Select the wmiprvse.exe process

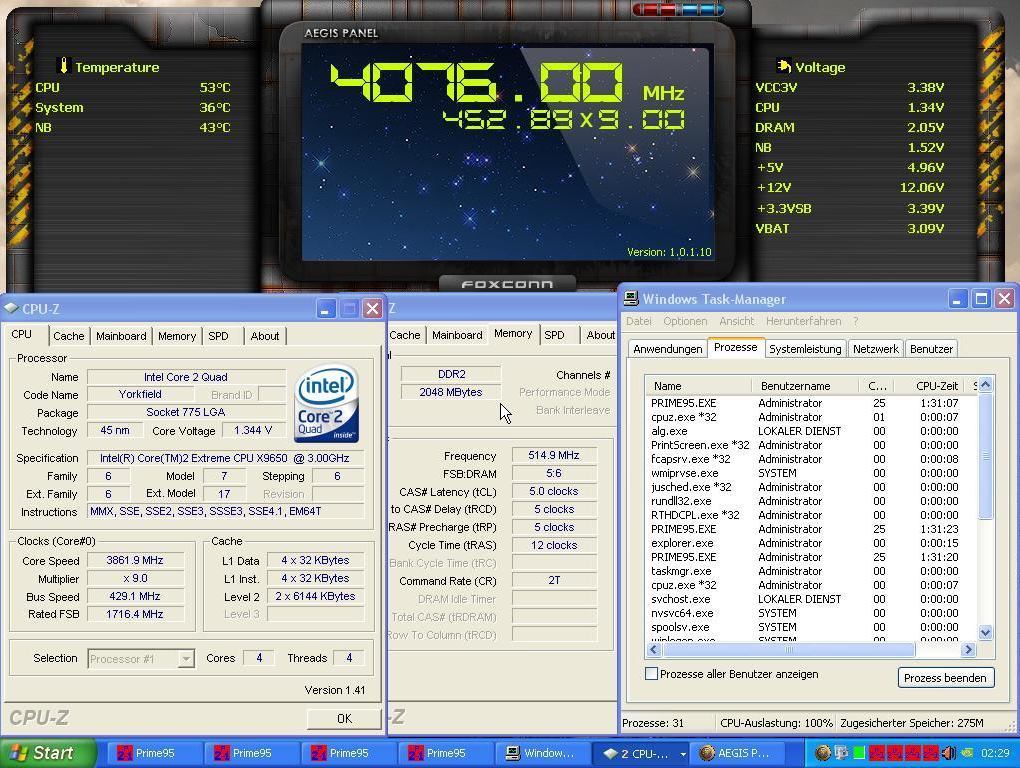pyautogui.click(x=811, y=473)
